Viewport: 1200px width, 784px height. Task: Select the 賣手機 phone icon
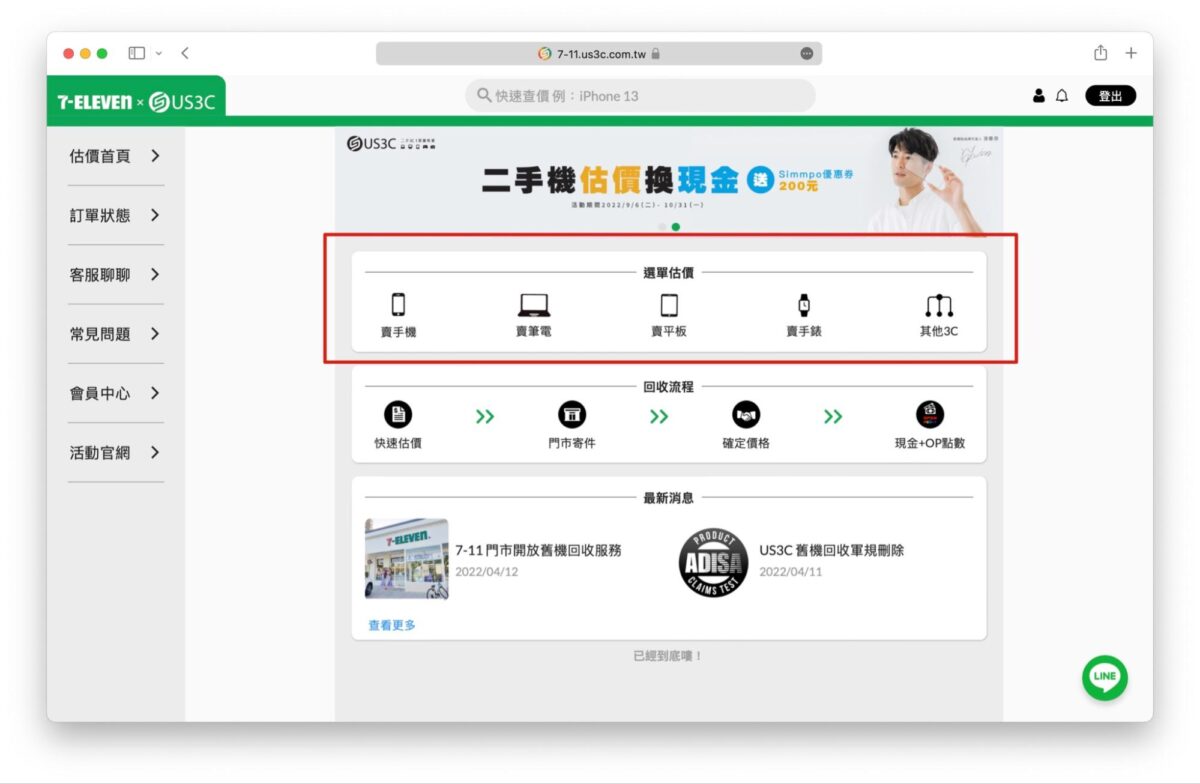tap(398, 305)
